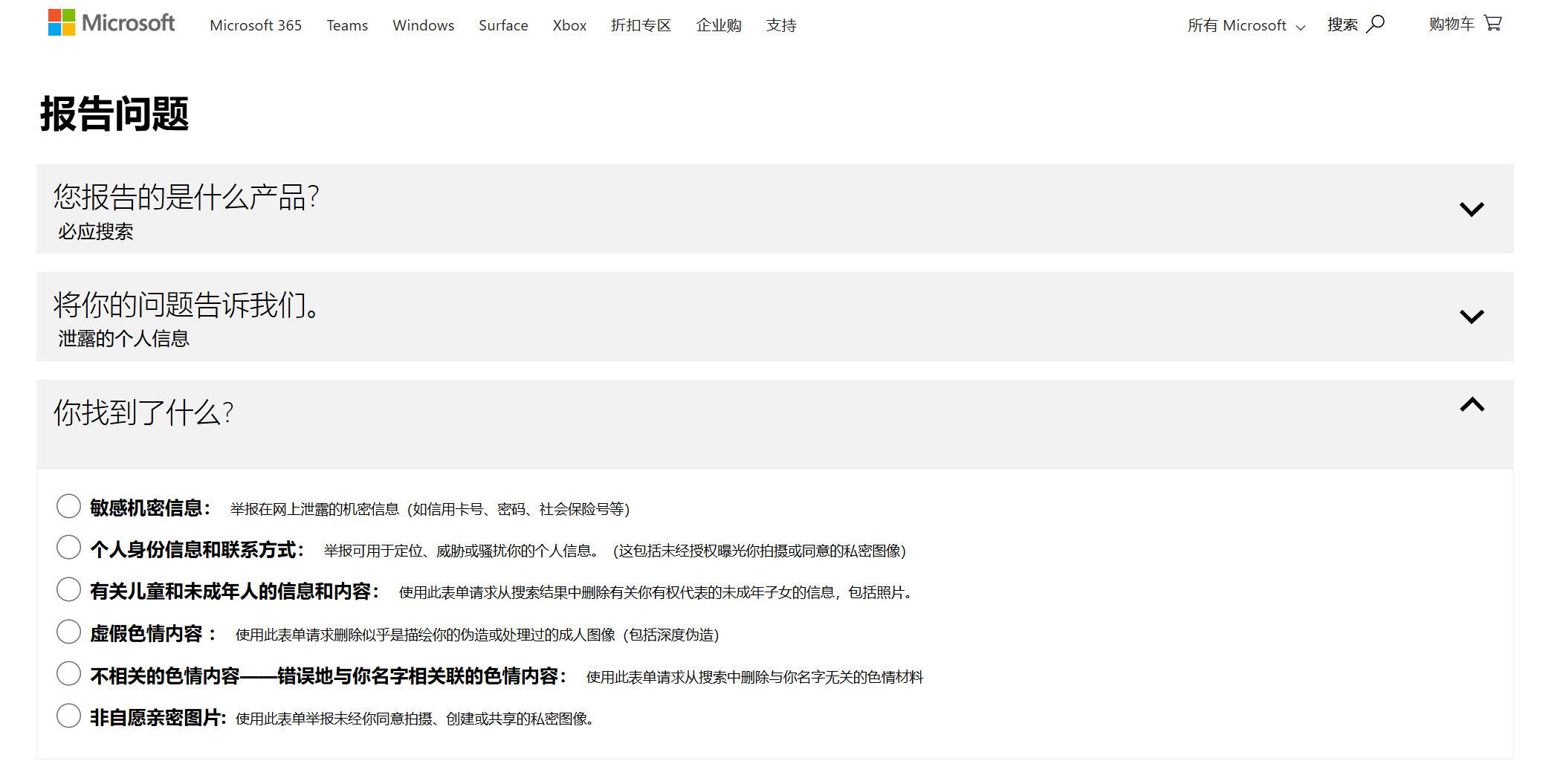Select the 敏感机密信息 radio button
The image size is (1549, 784).
pos(68,505)
